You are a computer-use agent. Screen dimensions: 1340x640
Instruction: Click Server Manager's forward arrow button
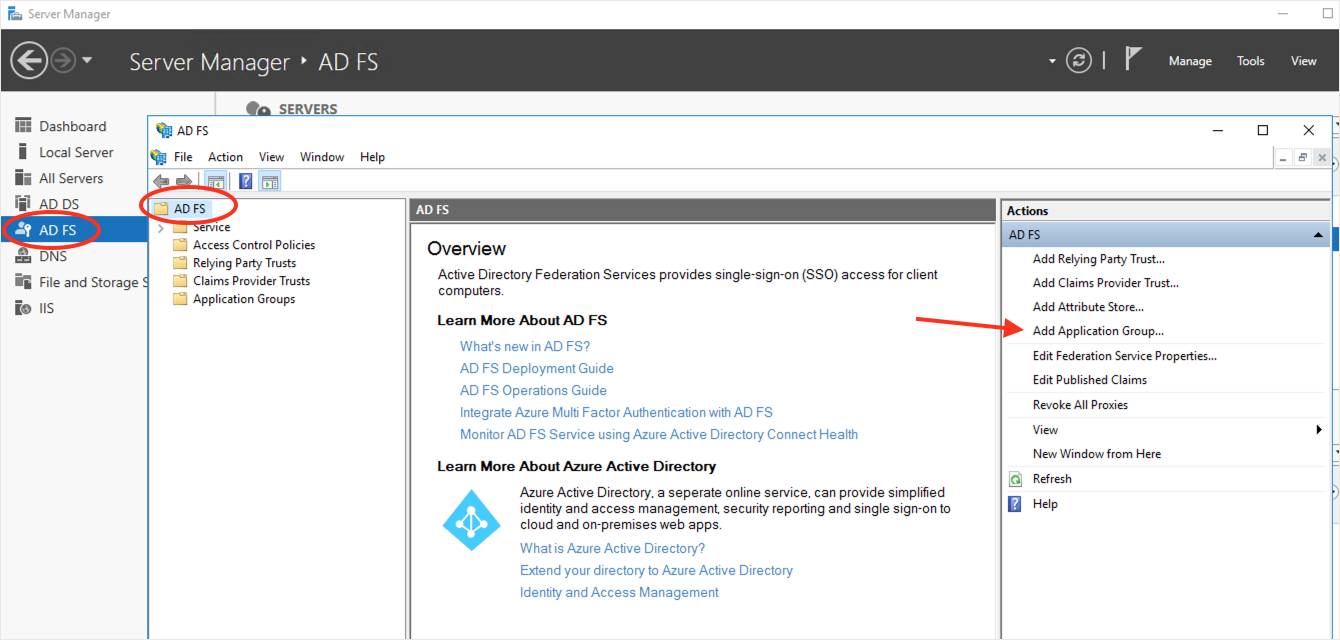click(x=63, y=61)
